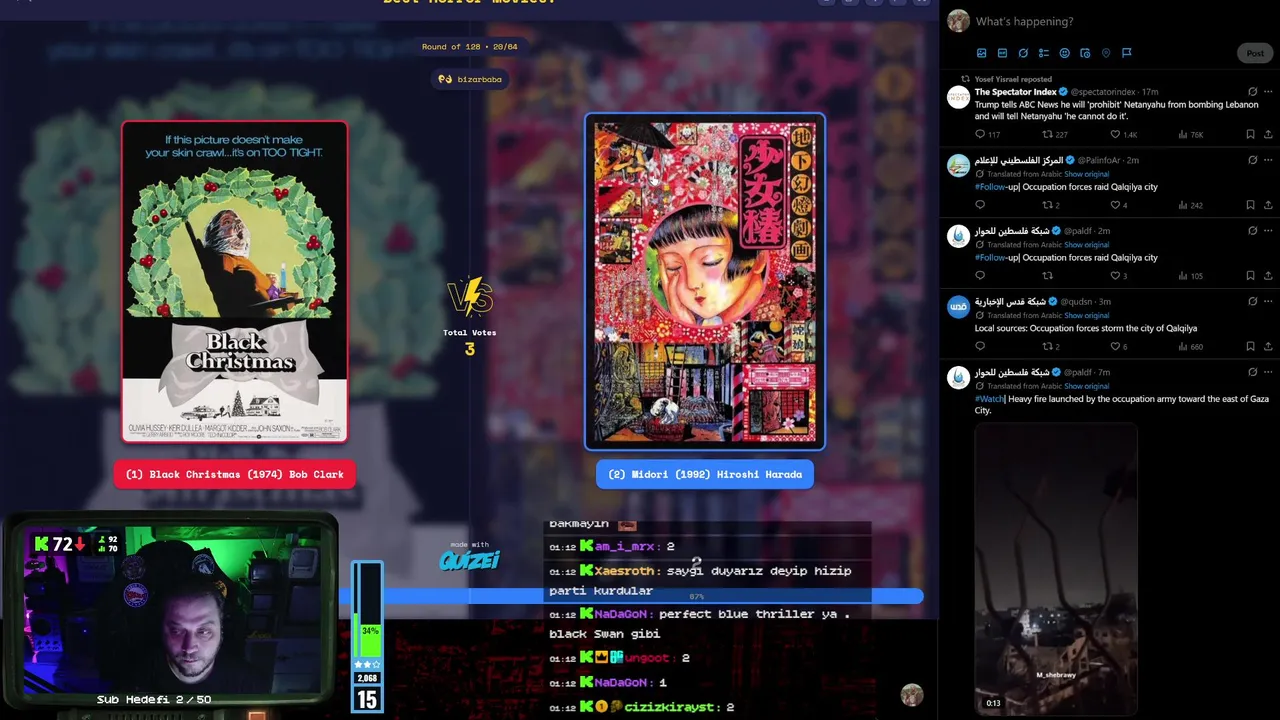This screenshot has width=1280, height=720.
Task: Click the flag icon in composer toolbar
Action: tap(1126, 53)
